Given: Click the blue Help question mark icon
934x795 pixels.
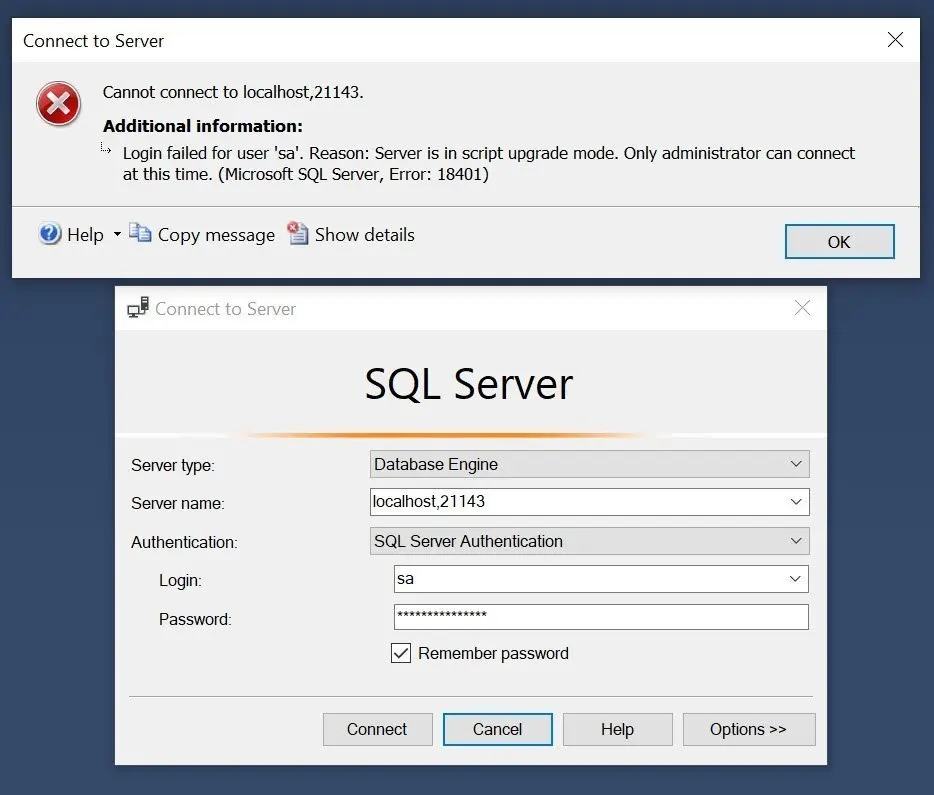Looking at the screenshot, I should 49,233.
